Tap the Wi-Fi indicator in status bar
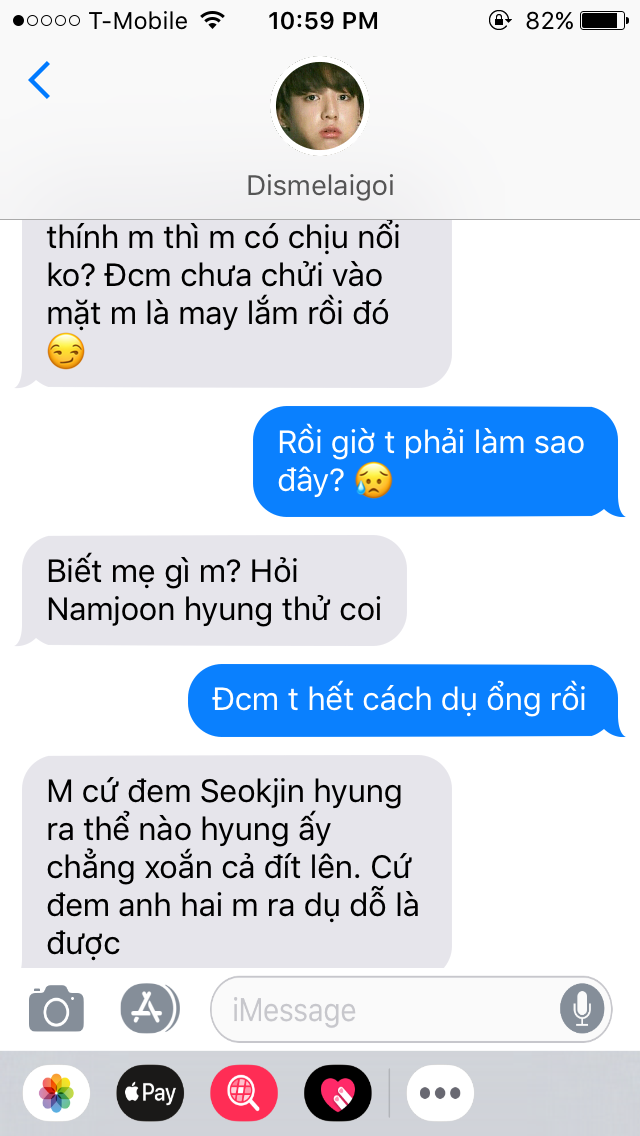This screenshot has width=640, height=1136. tap(212, 21)
